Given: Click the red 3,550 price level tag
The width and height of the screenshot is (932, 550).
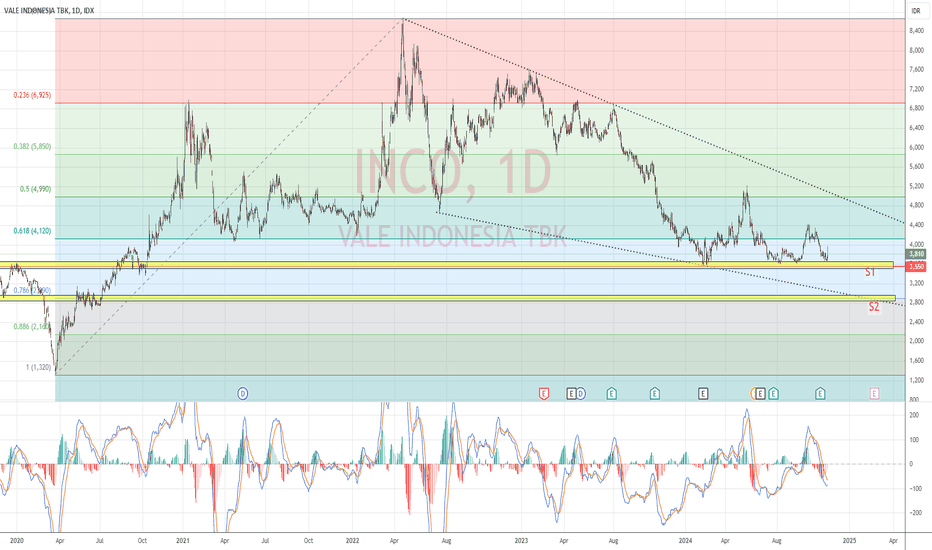Looking at the screenshot, I should click(916, 267).
